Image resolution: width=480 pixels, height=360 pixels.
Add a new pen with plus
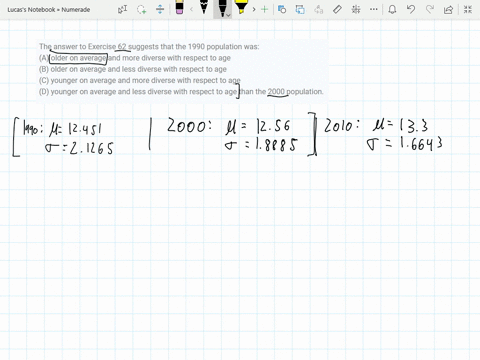264,9
